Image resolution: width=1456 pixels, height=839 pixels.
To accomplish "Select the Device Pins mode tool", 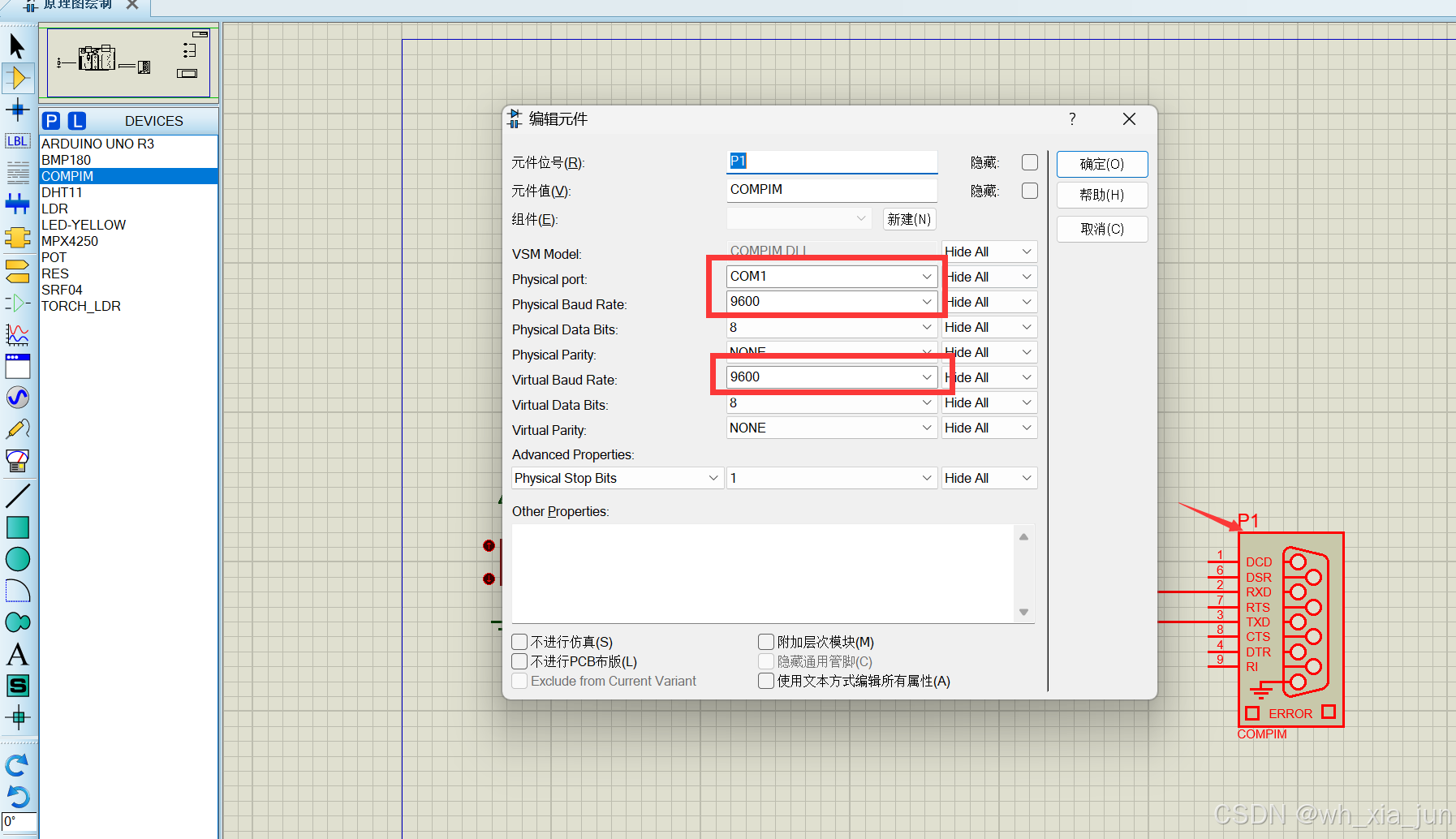I will (17, 303).
